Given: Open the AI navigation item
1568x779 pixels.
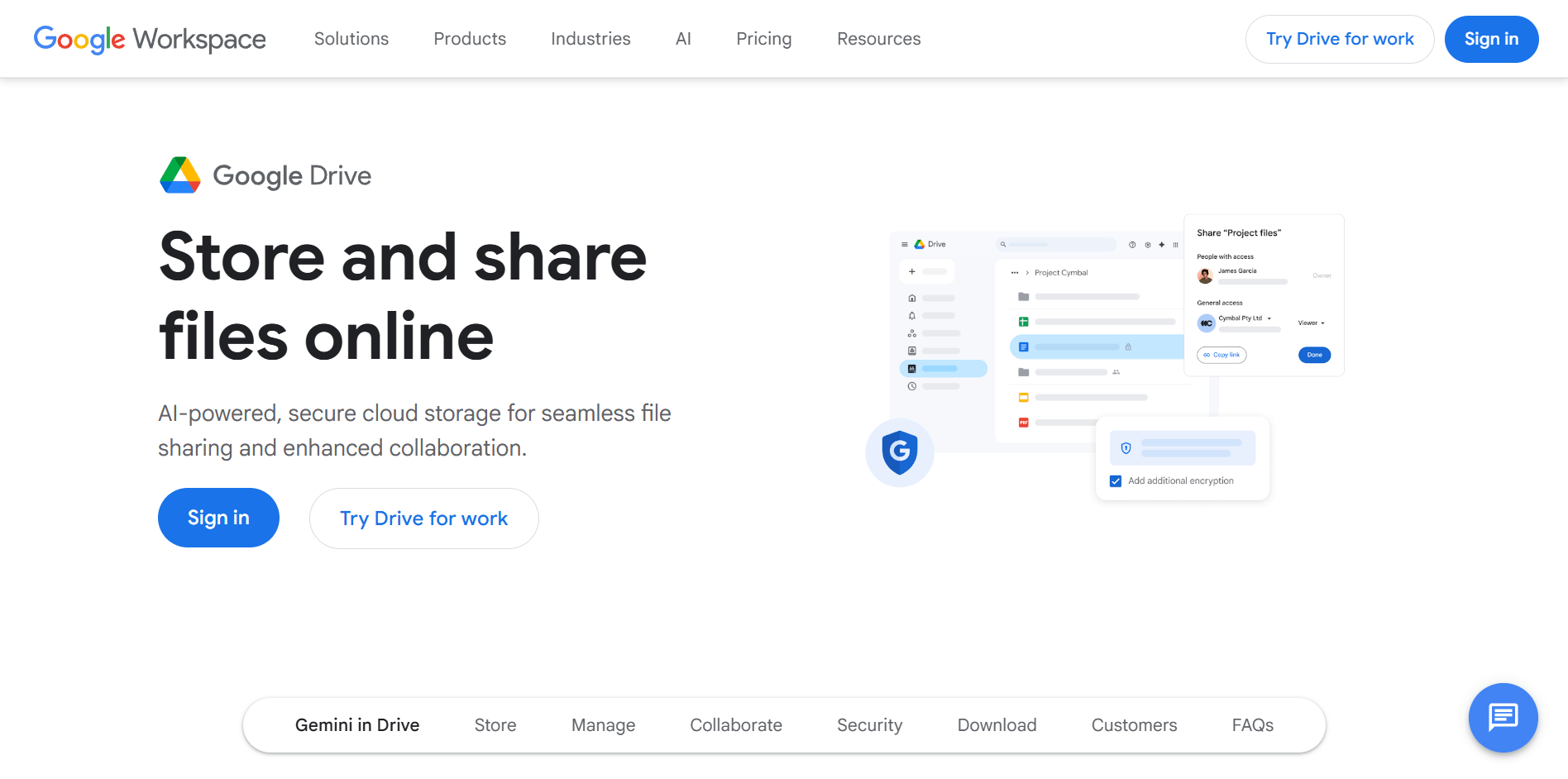Looking at the screenshot, I should [x=683, y=39].
